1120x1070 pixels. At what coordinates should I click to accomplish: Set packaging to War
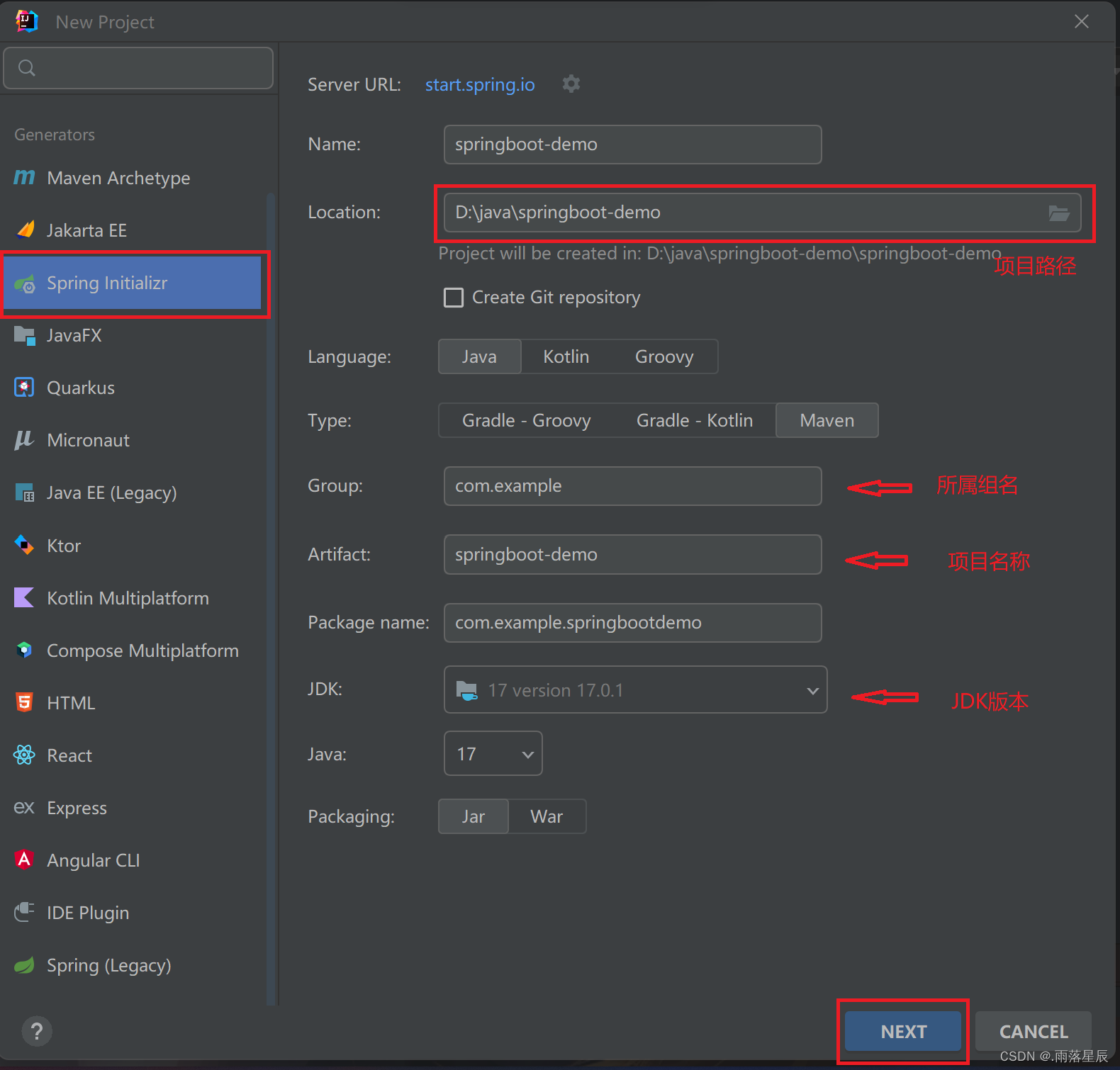point(547,816)
